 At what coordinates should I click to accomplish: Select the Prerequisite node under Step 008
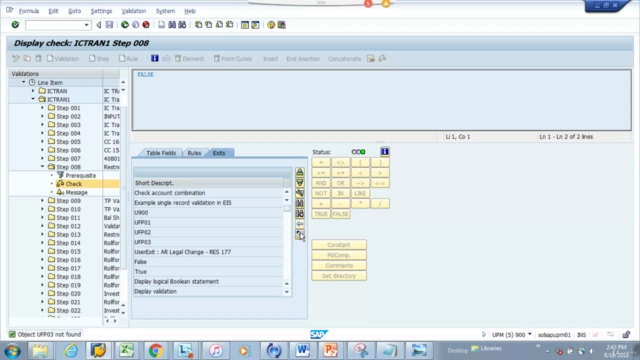tap(80, 176)
